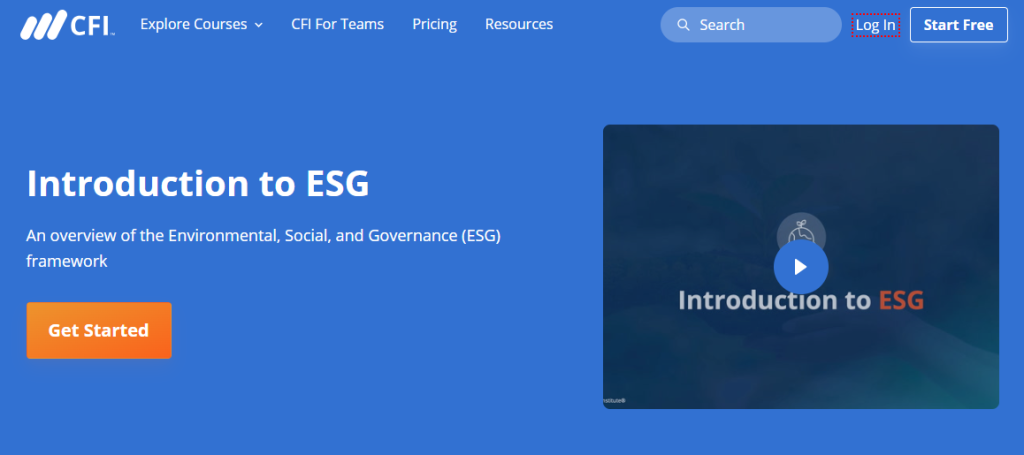Open the Resources menu
This screenshot has height=455, width=1024.
pos(518,24)
